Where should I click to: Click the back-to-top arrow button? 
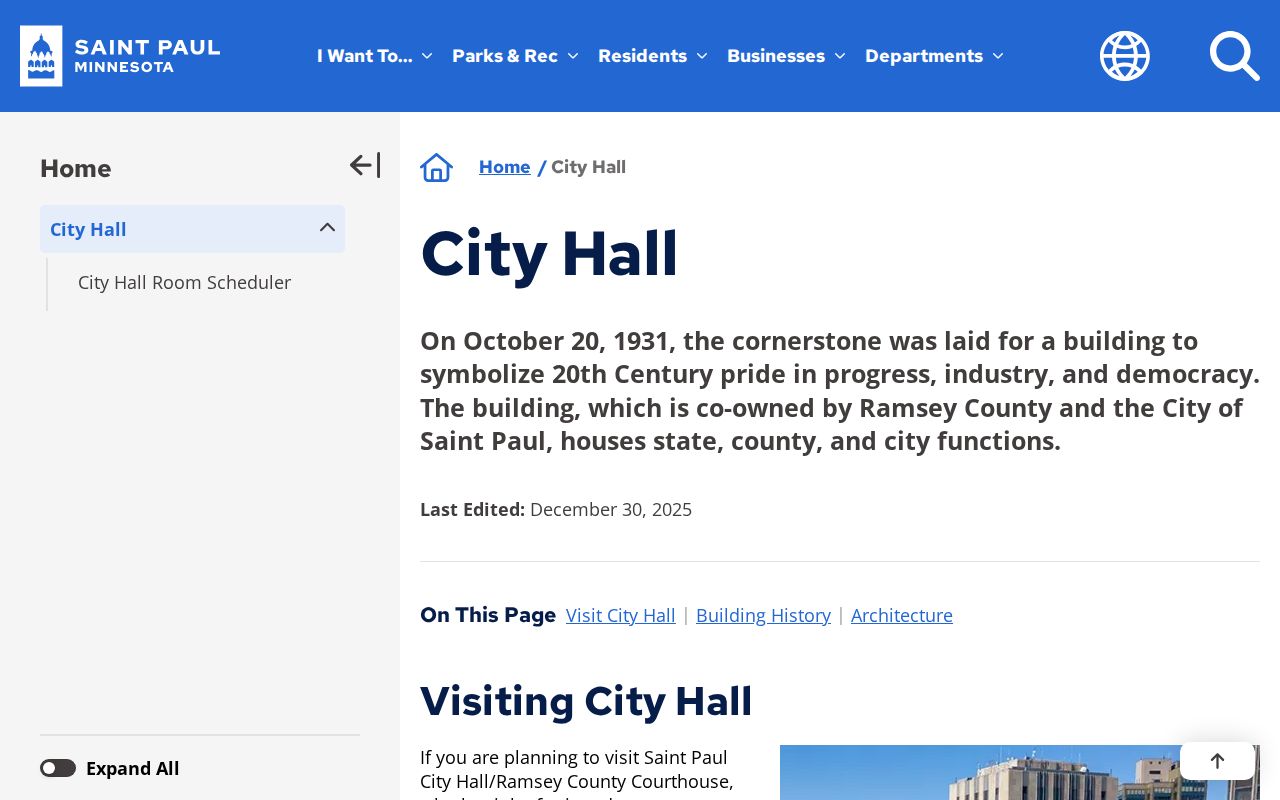[x=1217, y=761]
